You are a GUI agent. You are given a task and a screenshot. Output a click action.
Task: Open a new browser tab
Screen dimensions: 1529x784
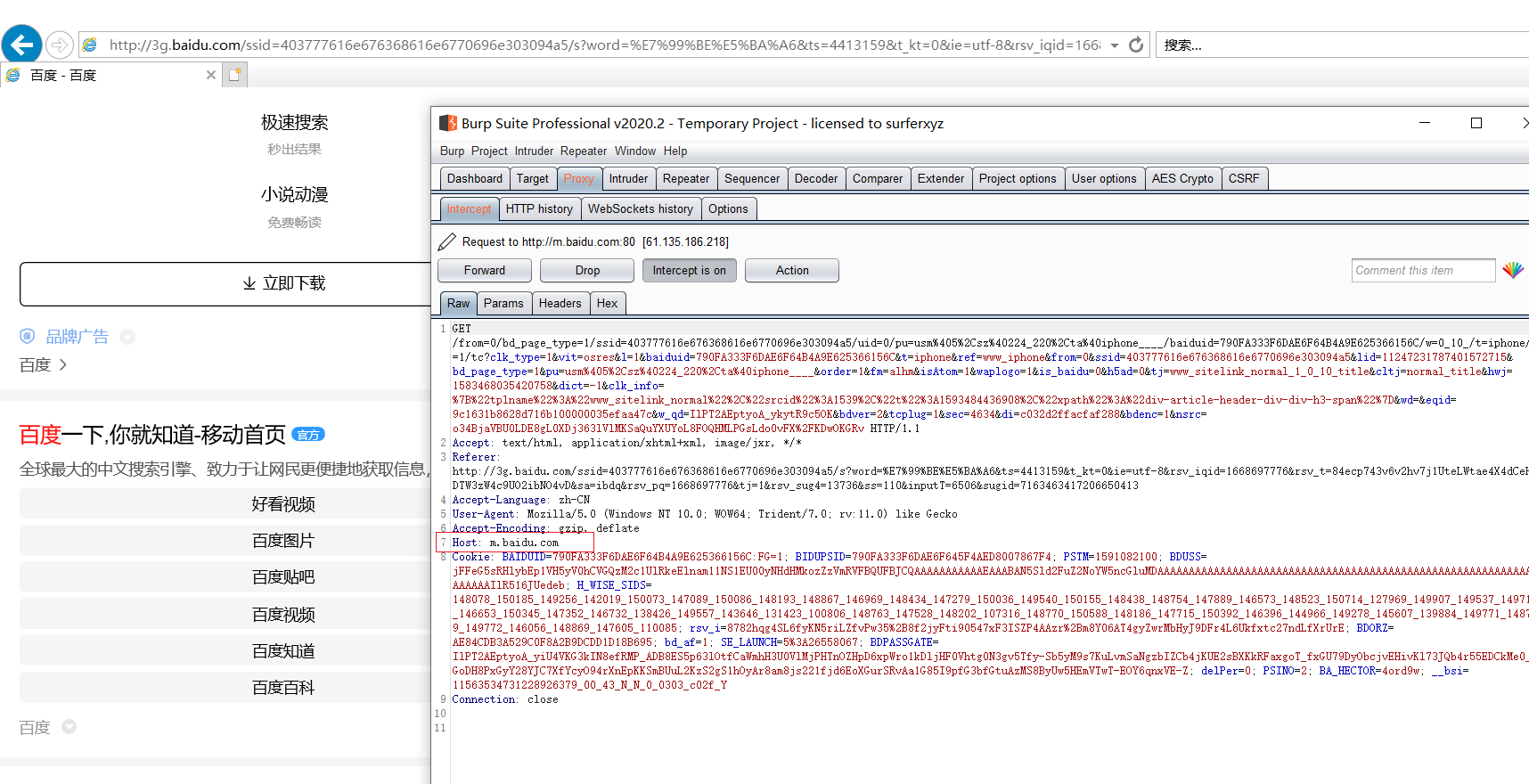234,75
